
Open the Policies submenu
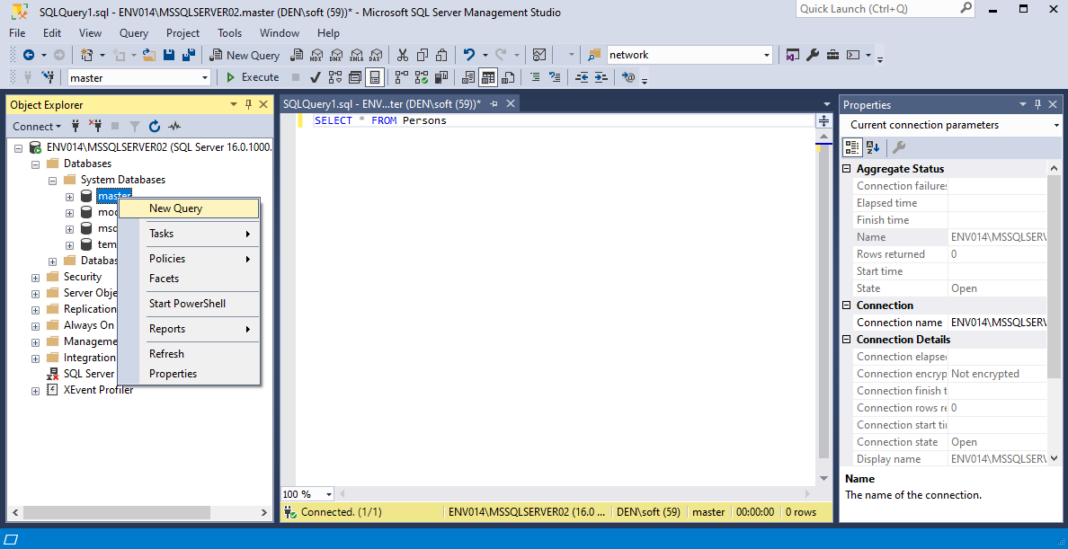[x=189, y=259]
